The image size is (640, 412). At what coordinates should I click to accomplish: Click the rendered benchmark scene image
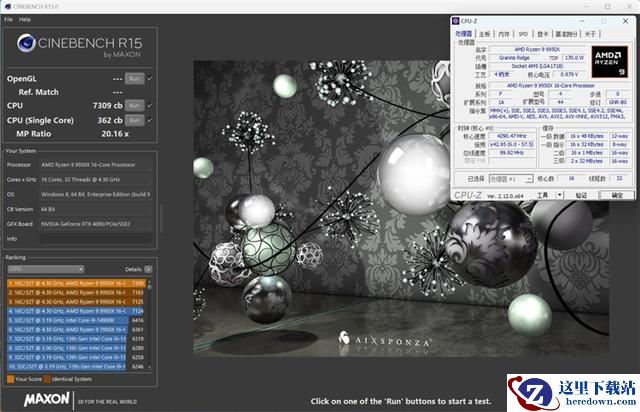click(x=401, y=208)
